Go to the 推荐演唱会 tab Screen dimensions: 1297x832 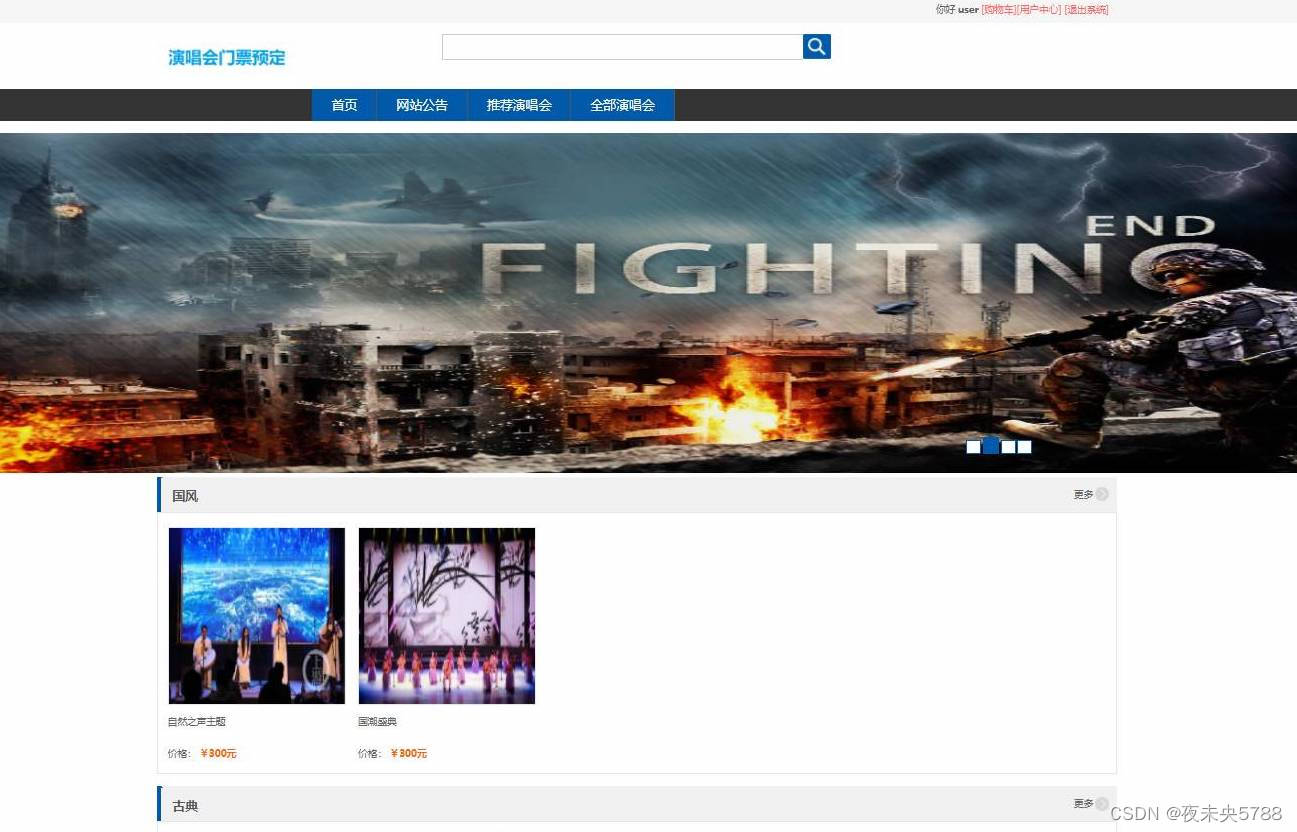(519, 105)
